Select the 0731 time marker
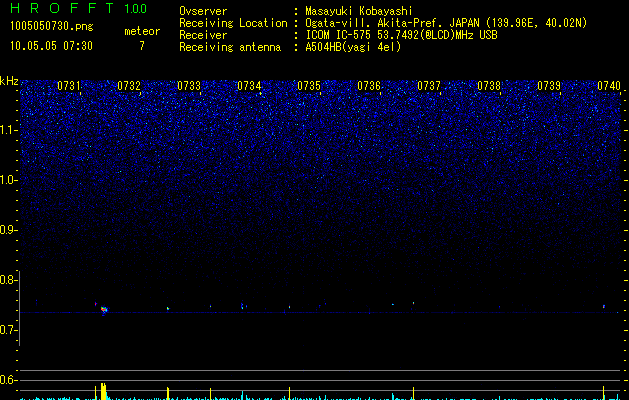The width and height of the screenshot is (629, 400). tap(70, 86)
